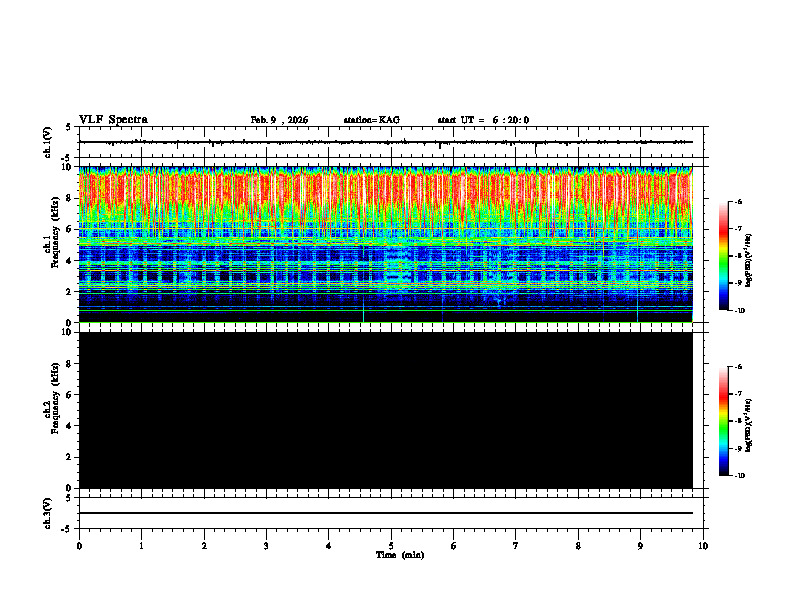The width and height of the screenshot is (792, 612).
Task: Click time axis tick label "3"
Action: (266, 546)
